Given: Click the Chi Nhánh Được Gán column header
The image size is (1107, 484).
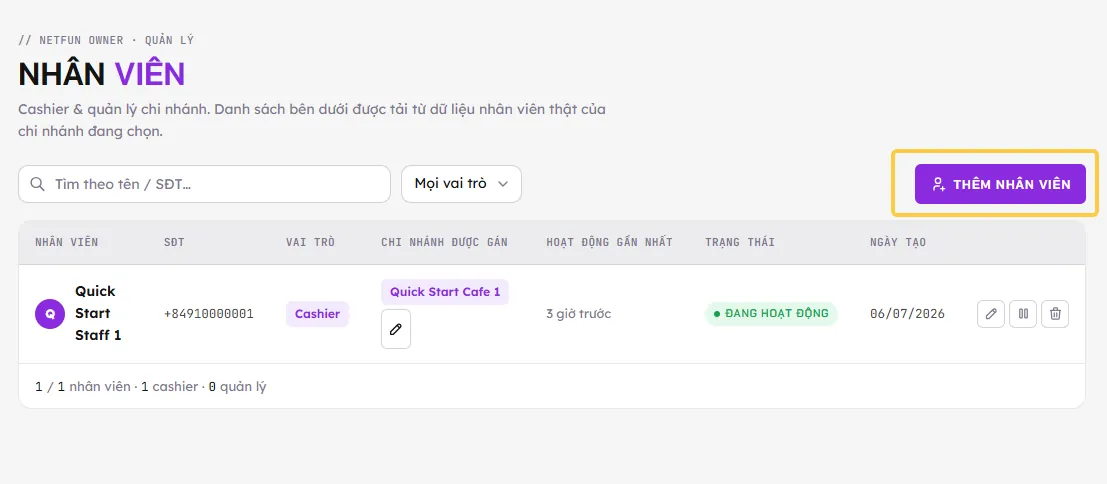Looking at the screenshot, I should pyautogui.click(x=444, y=242).
